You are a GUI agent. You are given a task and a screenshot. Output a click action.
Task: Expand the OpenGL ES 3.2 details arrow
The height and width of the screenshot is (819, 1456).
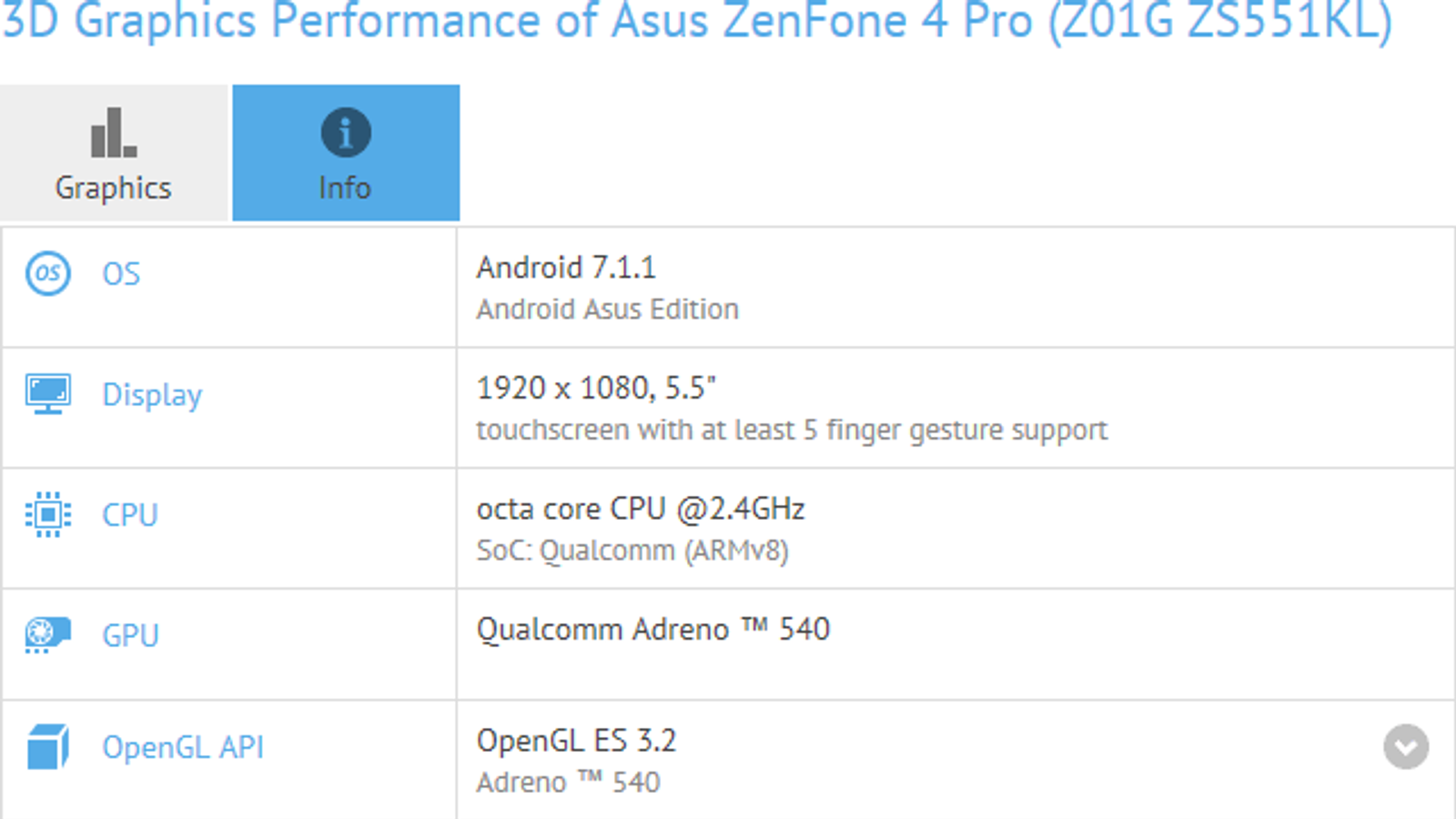tap(1406, 747)
